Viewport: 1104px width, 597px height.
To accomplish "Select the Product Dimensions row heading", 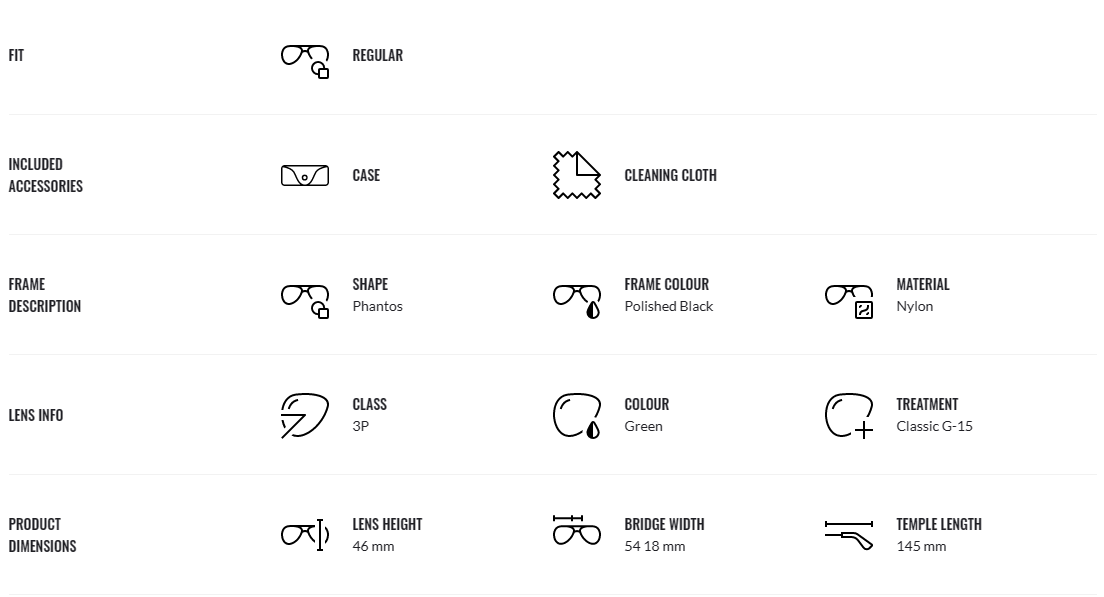I will coord(42,535).
